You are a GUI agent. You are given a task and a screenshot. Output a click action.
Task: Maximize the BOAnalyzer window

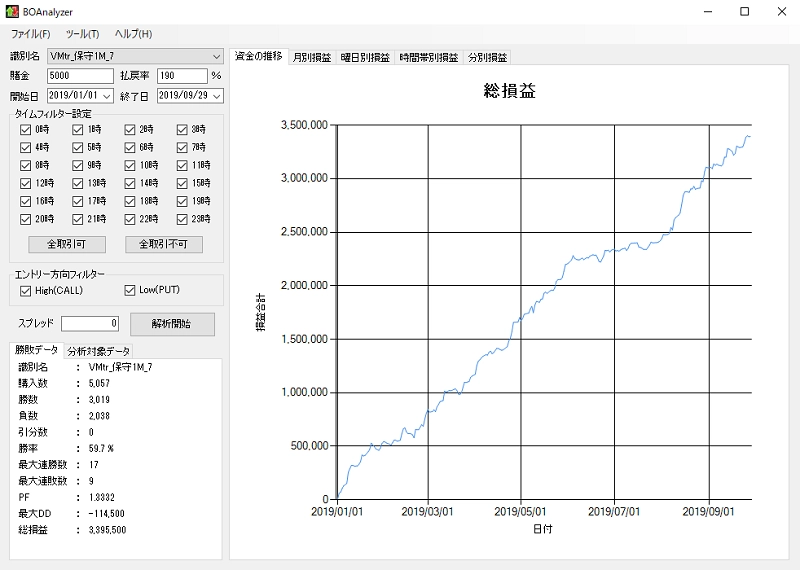tap(744, 11)
